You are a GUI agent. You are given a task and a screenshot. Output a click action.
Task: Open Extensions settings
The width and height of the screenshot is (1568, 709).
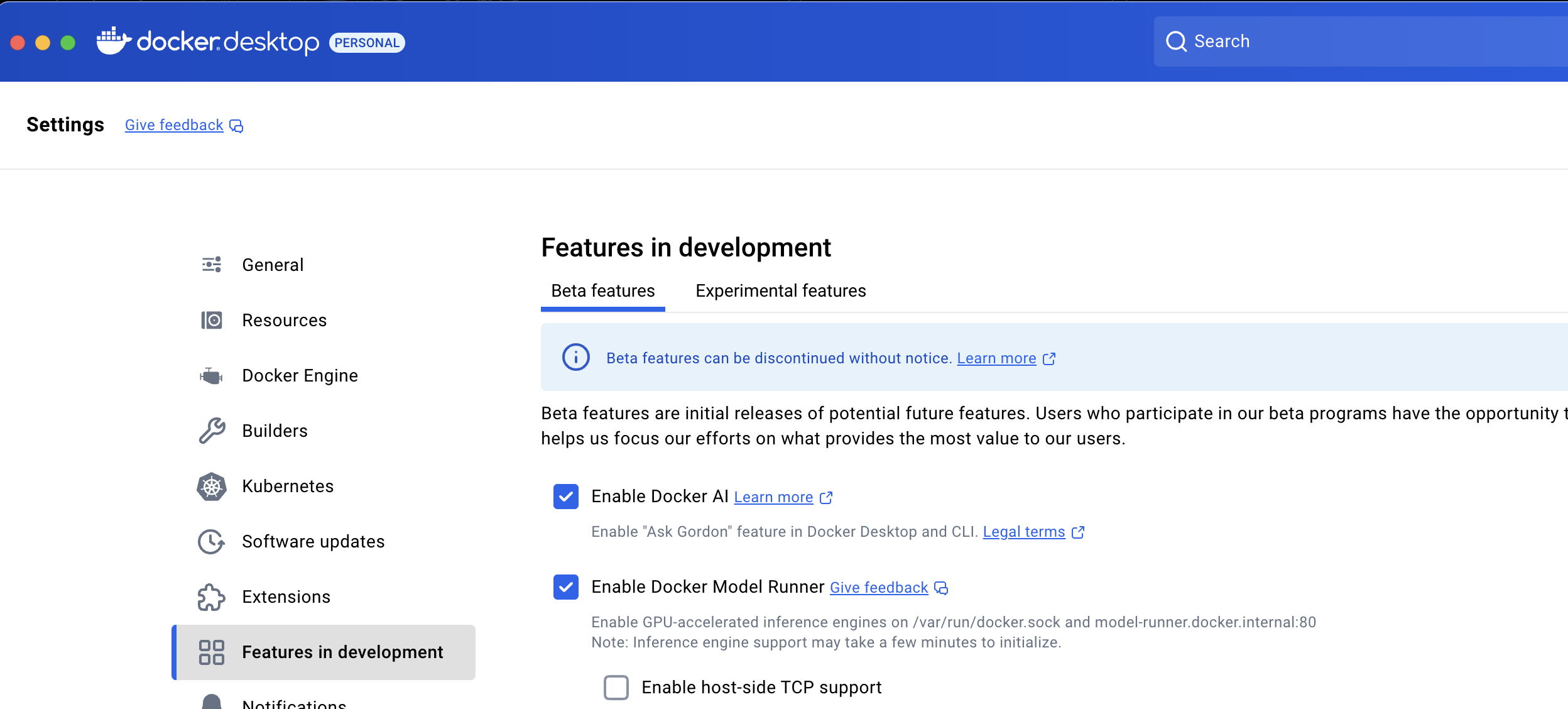(x=324, y=597)
